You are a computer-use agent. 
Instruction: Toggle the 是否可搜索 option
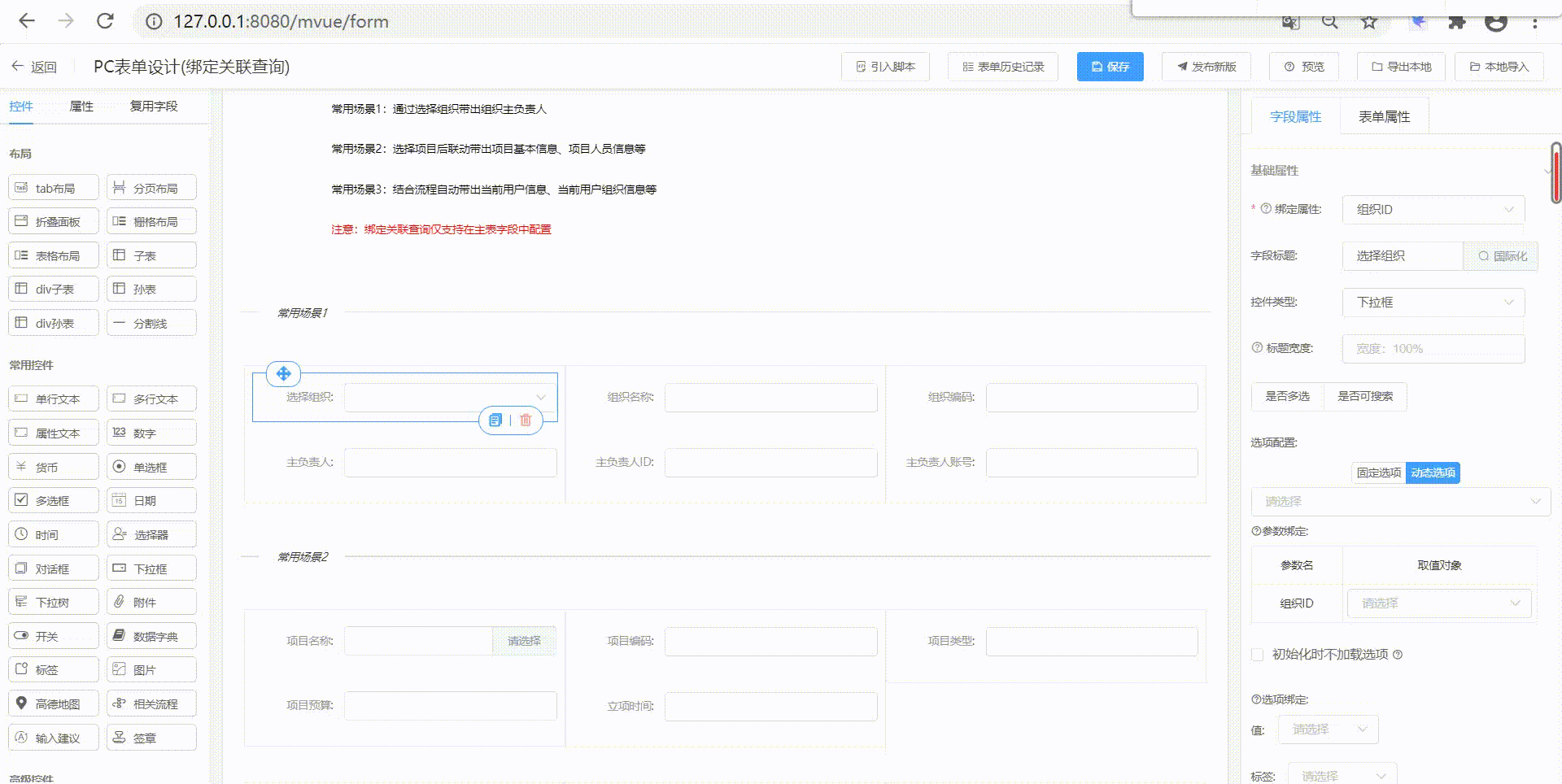(1365, 396)
